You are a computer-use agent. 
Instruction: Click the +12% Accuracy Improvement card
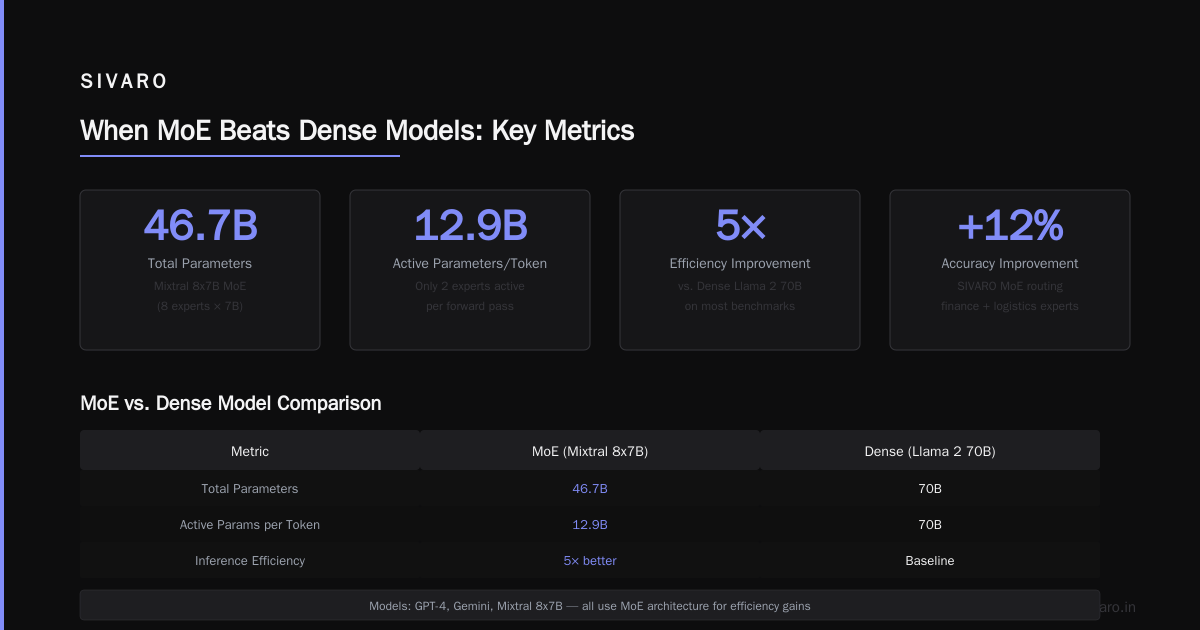click(x=1010, y=270)
